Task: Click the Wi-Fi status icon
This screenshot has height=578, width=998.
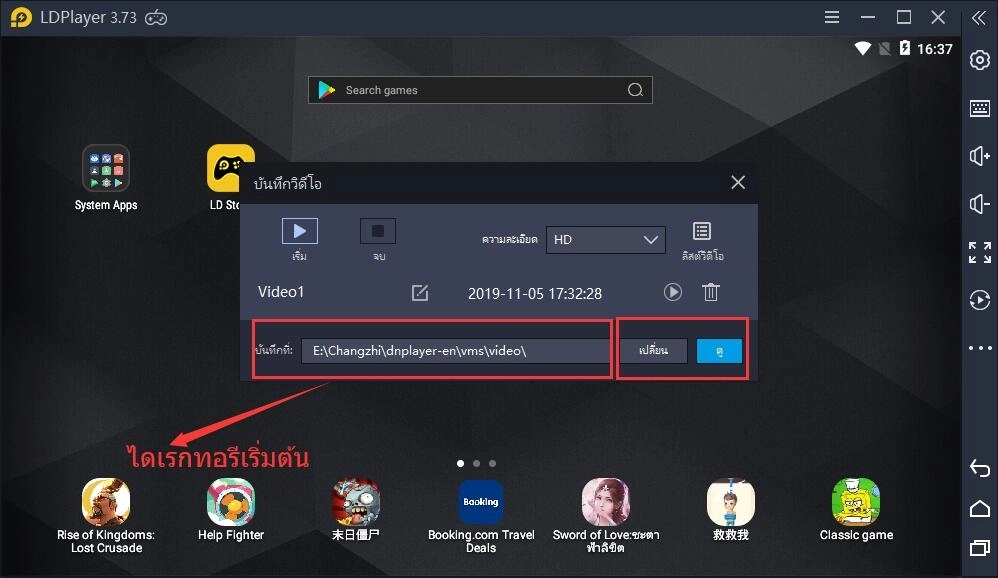Action: (x=863, y=48)
